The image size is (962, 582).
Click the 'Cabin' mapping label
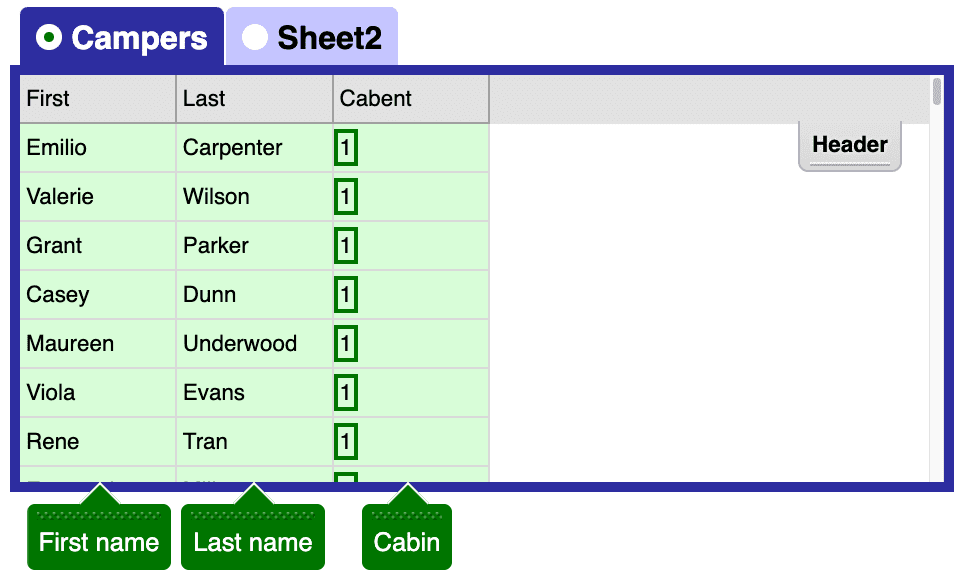406,542
